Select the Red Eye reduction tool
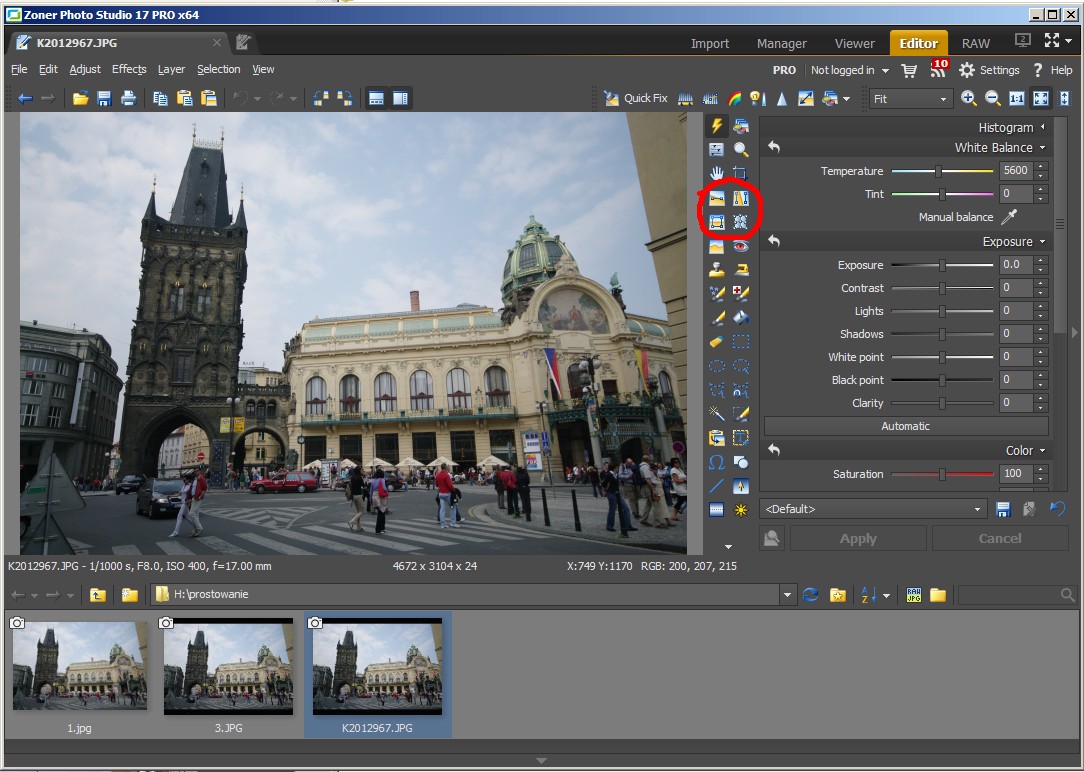The width and height of the screenshot is (1084, 772). coord(741,246)
